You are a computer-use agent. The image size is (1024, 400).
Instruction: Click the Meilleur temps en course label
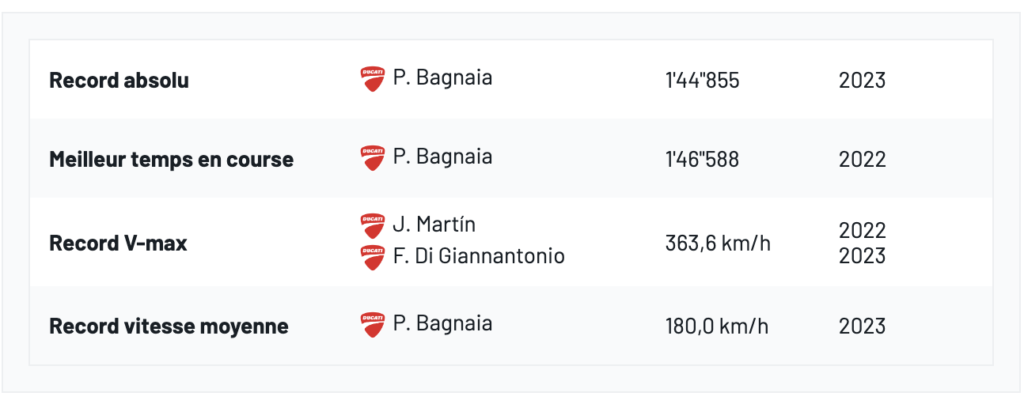[x=171, y=159]
